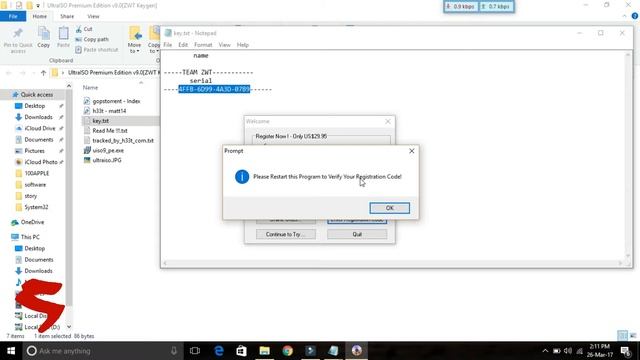Go up one folder with the arrow
The height and width of the screenshot is (360, 640).
[43, 73]
